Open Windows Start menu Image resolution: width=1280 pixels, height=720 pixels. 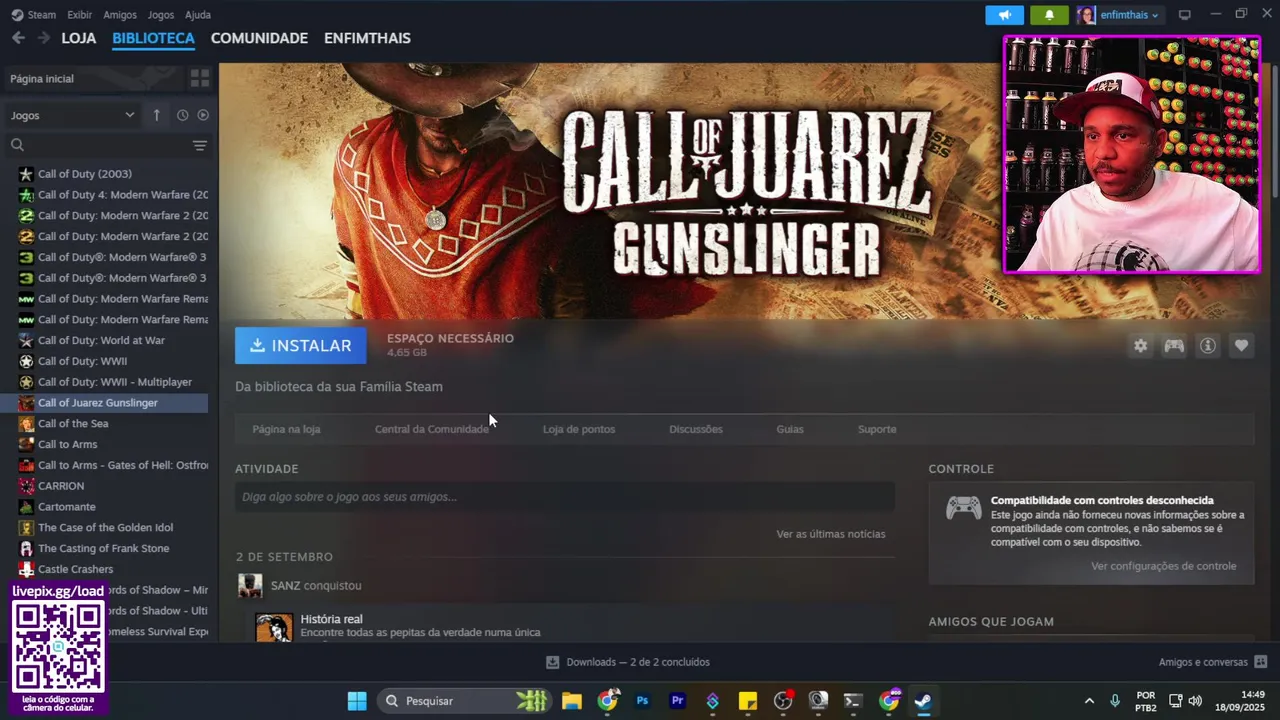pos(357,701)
